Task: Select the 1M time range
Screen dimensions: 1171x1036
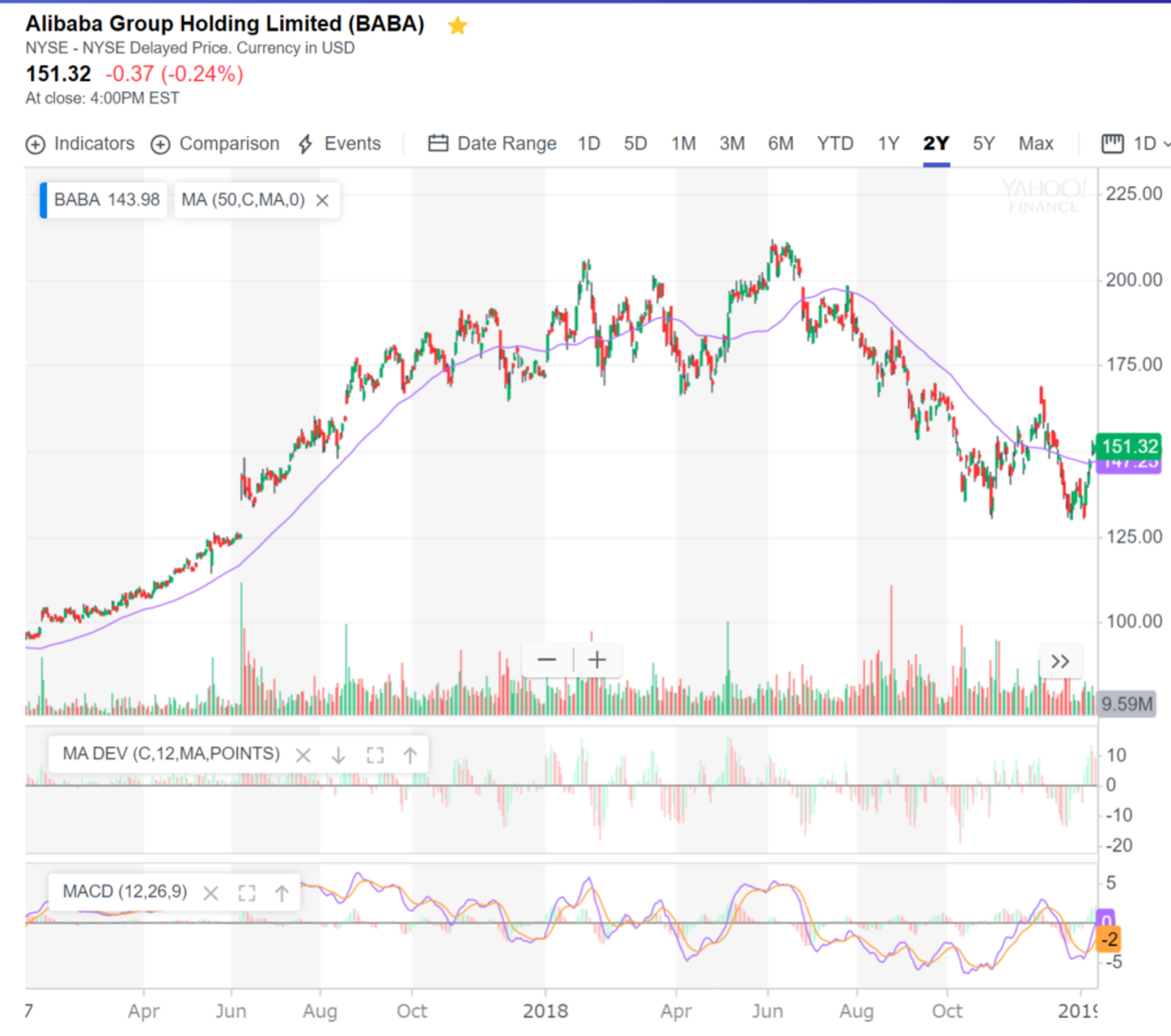Action: pos(684,144)
